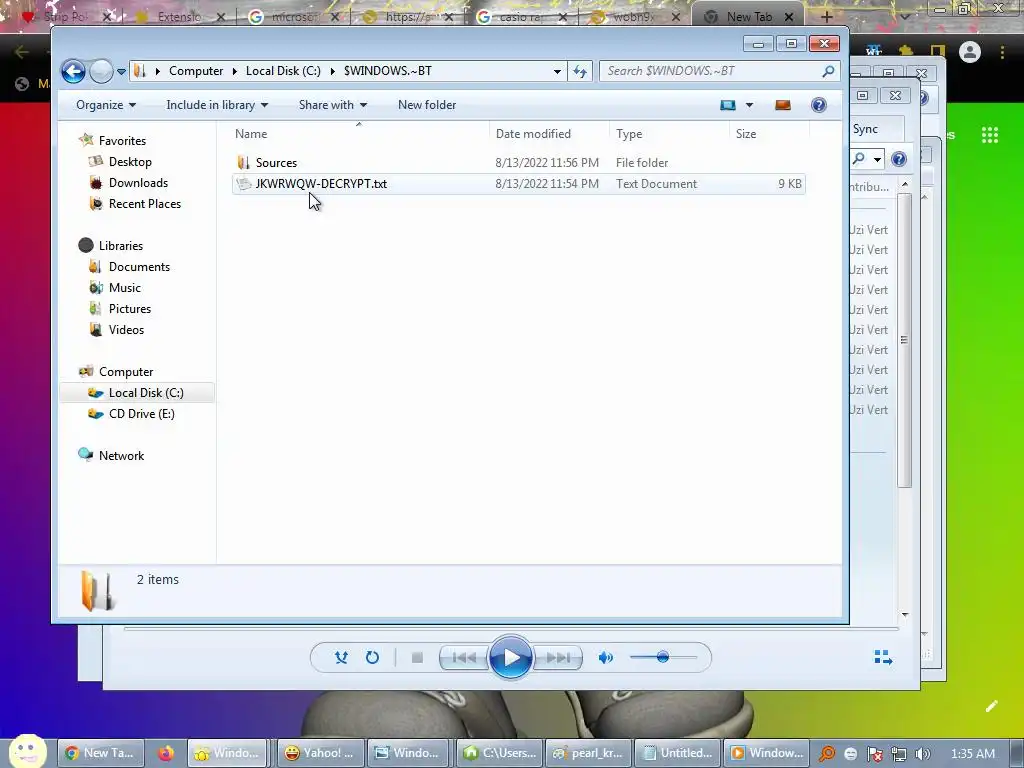The image size is (1024, 768).
Task: Open Firefox from the taskbar
Action: (165, 753)
